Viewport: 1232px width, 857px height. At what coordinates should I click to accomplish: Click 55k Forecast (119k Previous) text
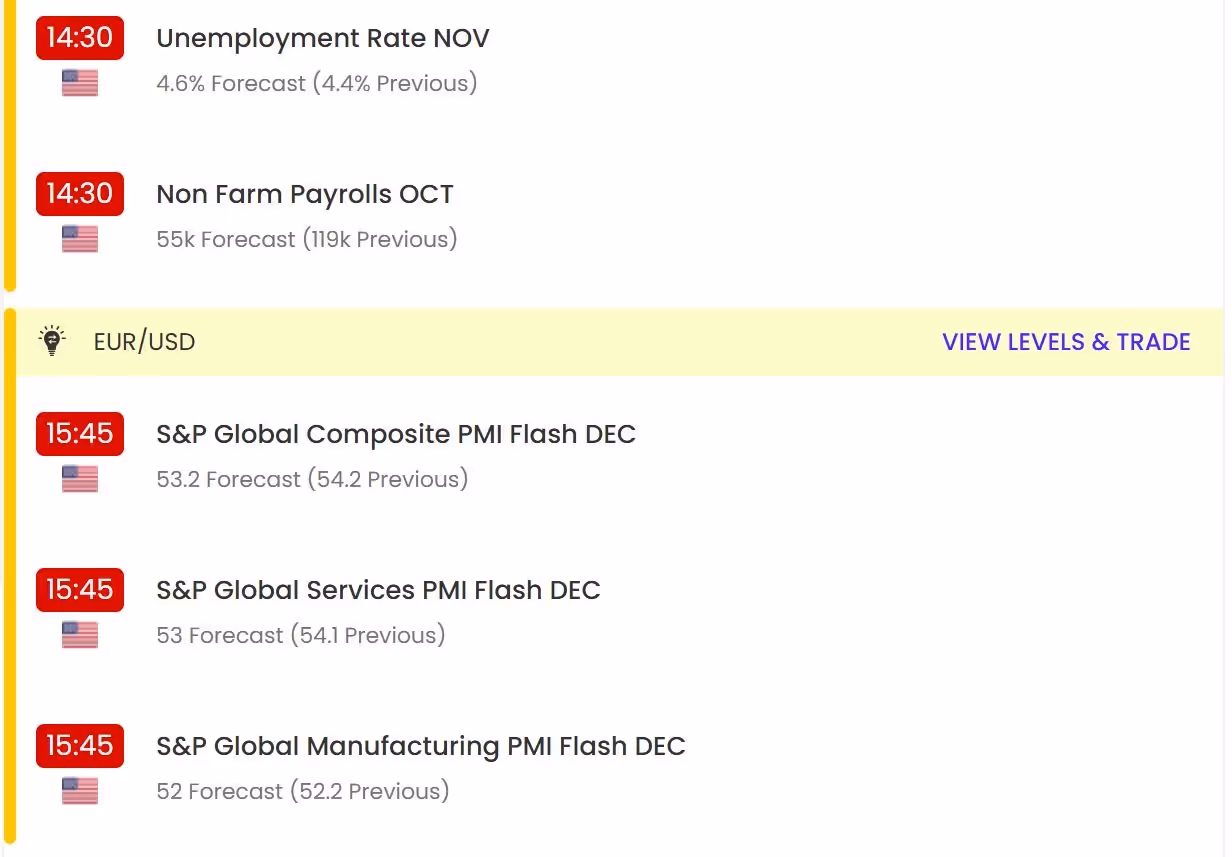coord(307,239)
